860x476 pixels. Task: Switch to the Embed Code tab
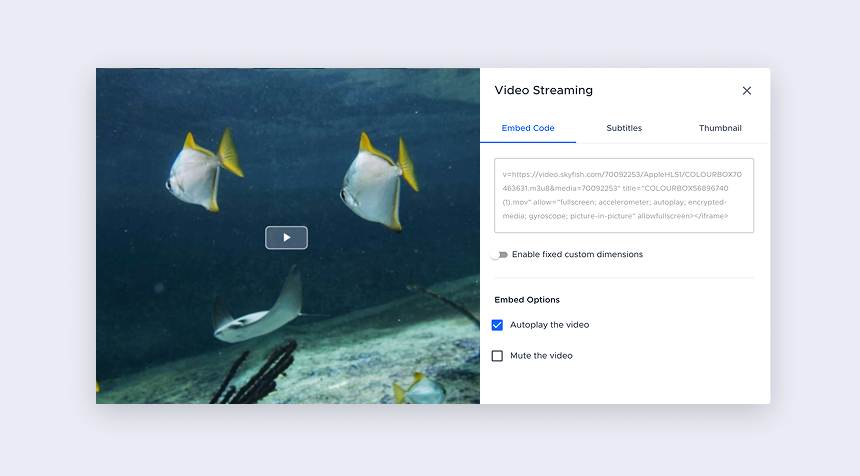528,128
